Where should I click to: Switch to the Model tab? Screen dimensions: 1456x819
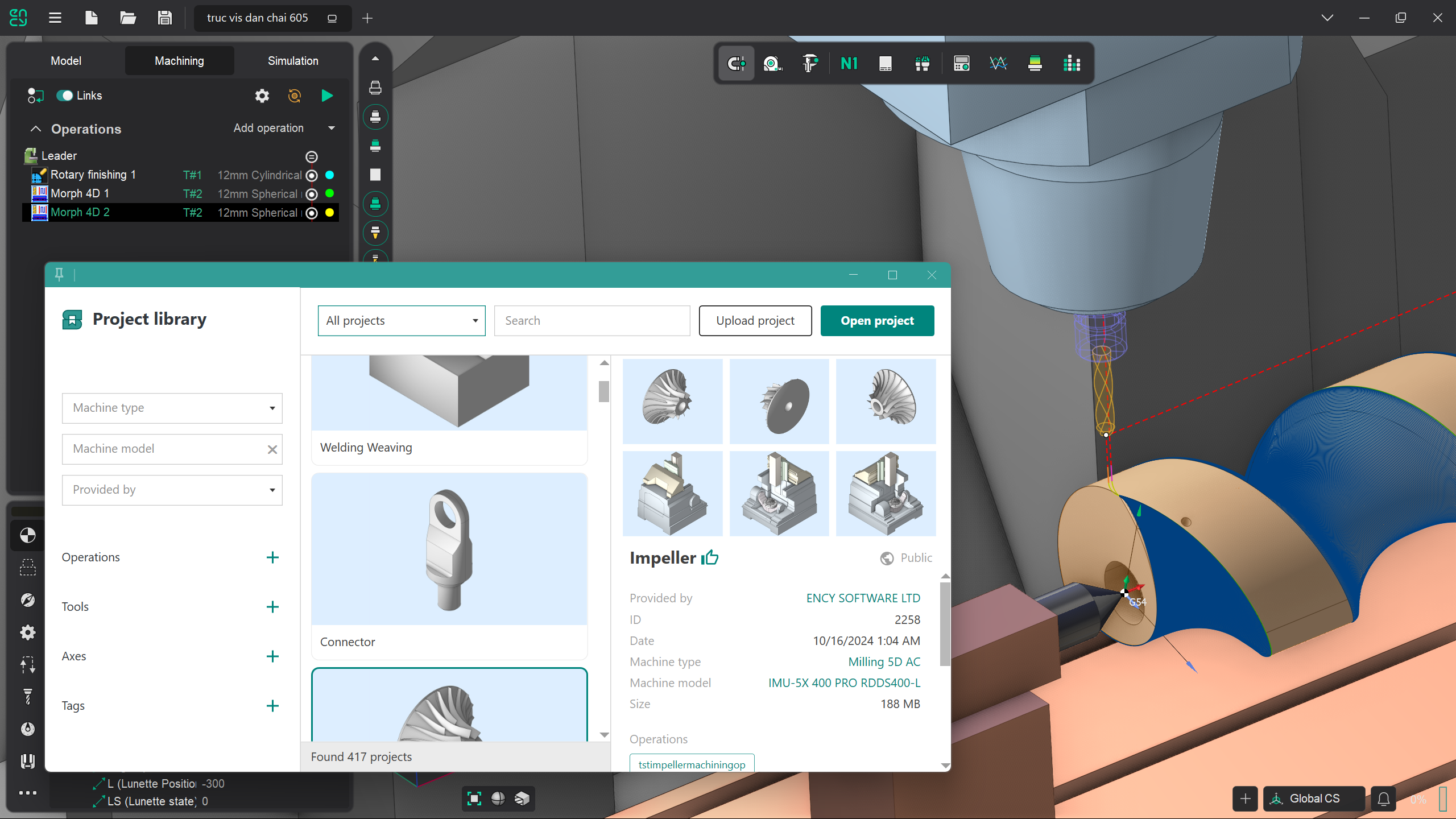point(66,61)
